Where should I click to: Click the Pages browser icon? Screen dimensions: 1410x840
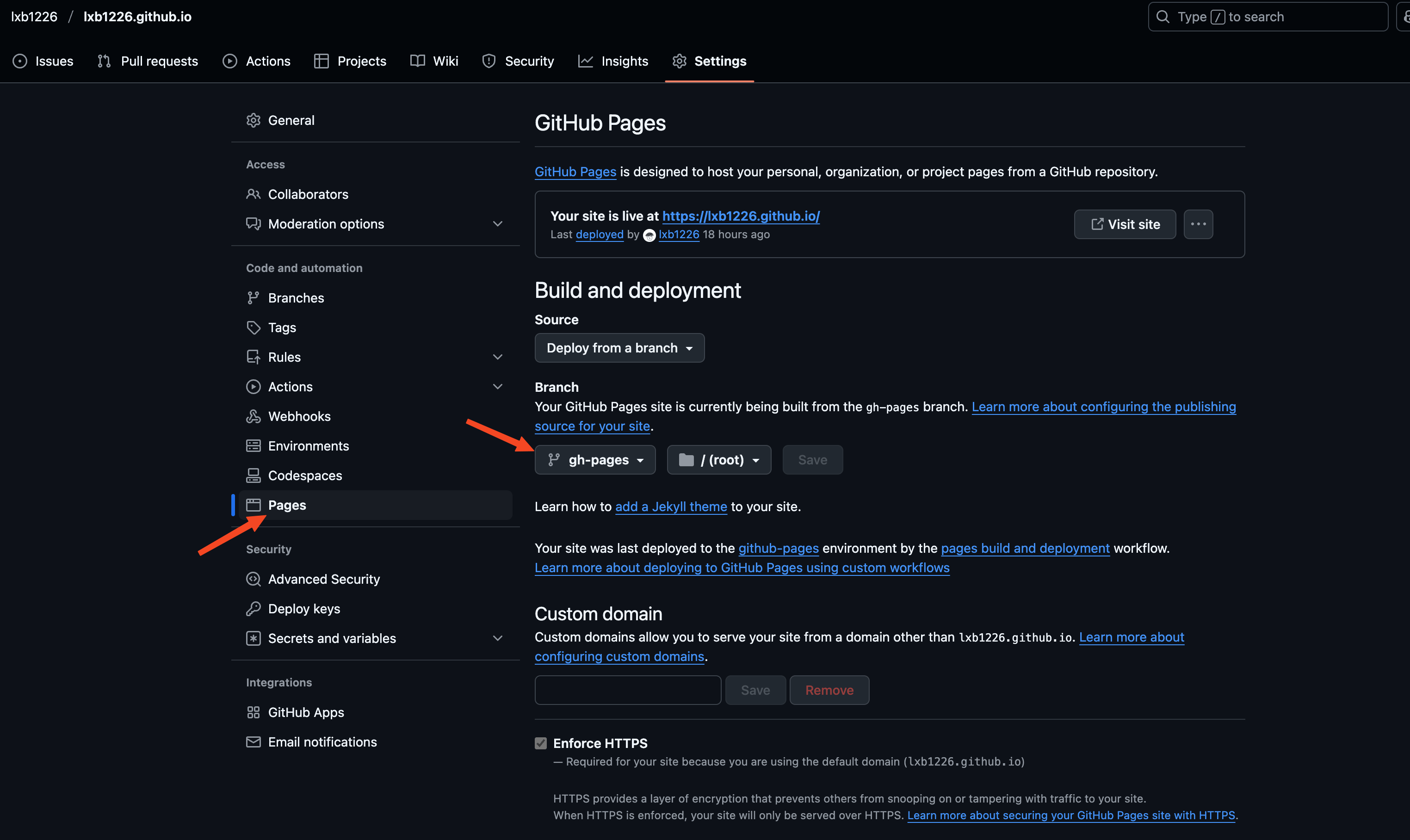coord(253,505)
